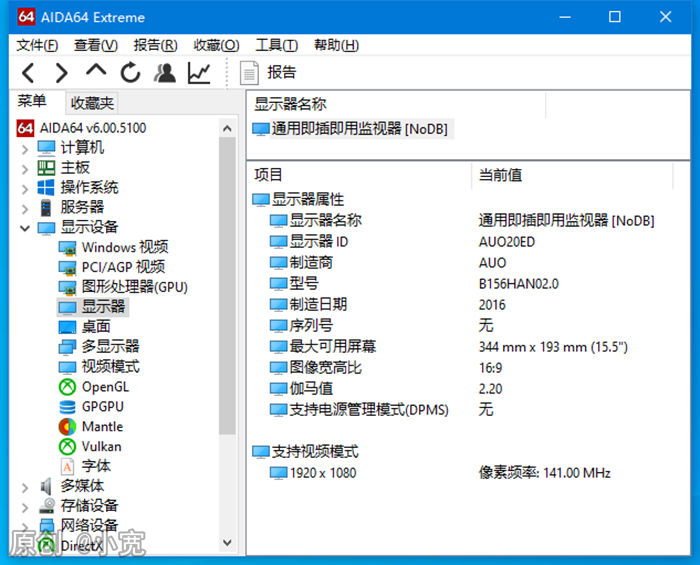Image resolution: width=700 pixels, height=565 pixels.
Task: Click the Mantle colorful icon
Action: tap(67, 427)
